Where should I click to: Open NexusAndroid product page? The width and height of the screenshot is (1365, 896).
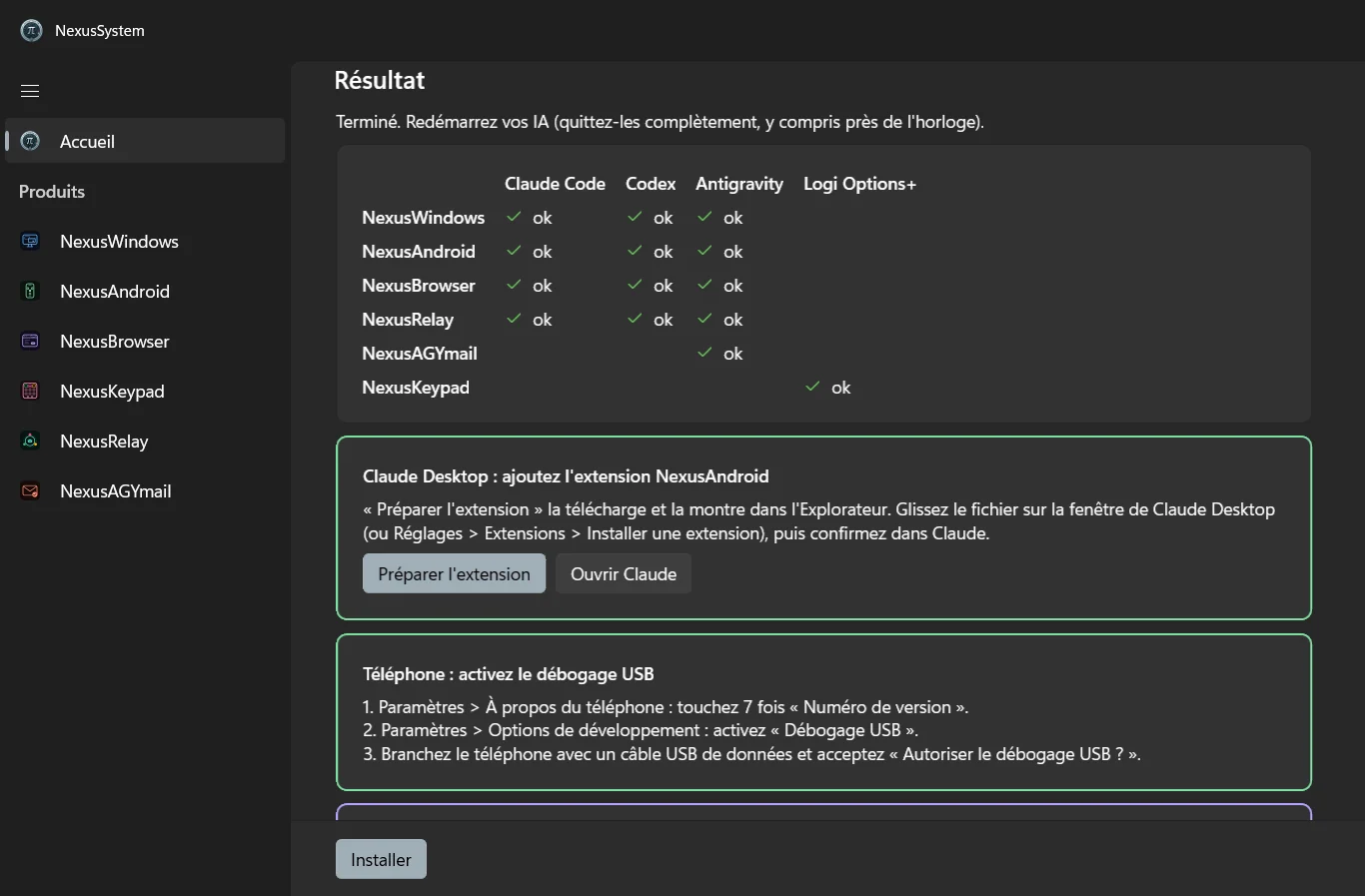pos(145,291)
